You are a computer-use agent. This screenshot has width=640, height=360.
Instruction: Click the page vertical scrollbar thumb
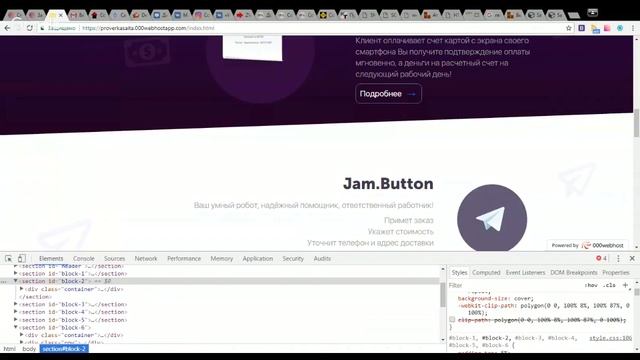[636, 122]
